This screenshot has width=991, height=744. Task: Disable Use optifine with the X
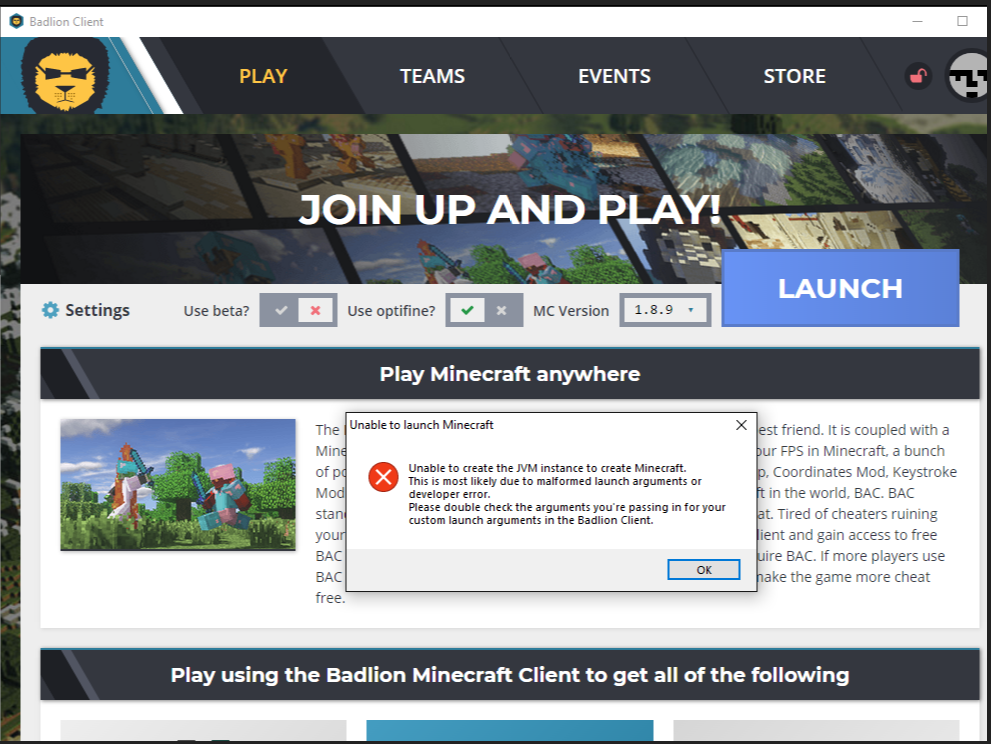point(501,310)
